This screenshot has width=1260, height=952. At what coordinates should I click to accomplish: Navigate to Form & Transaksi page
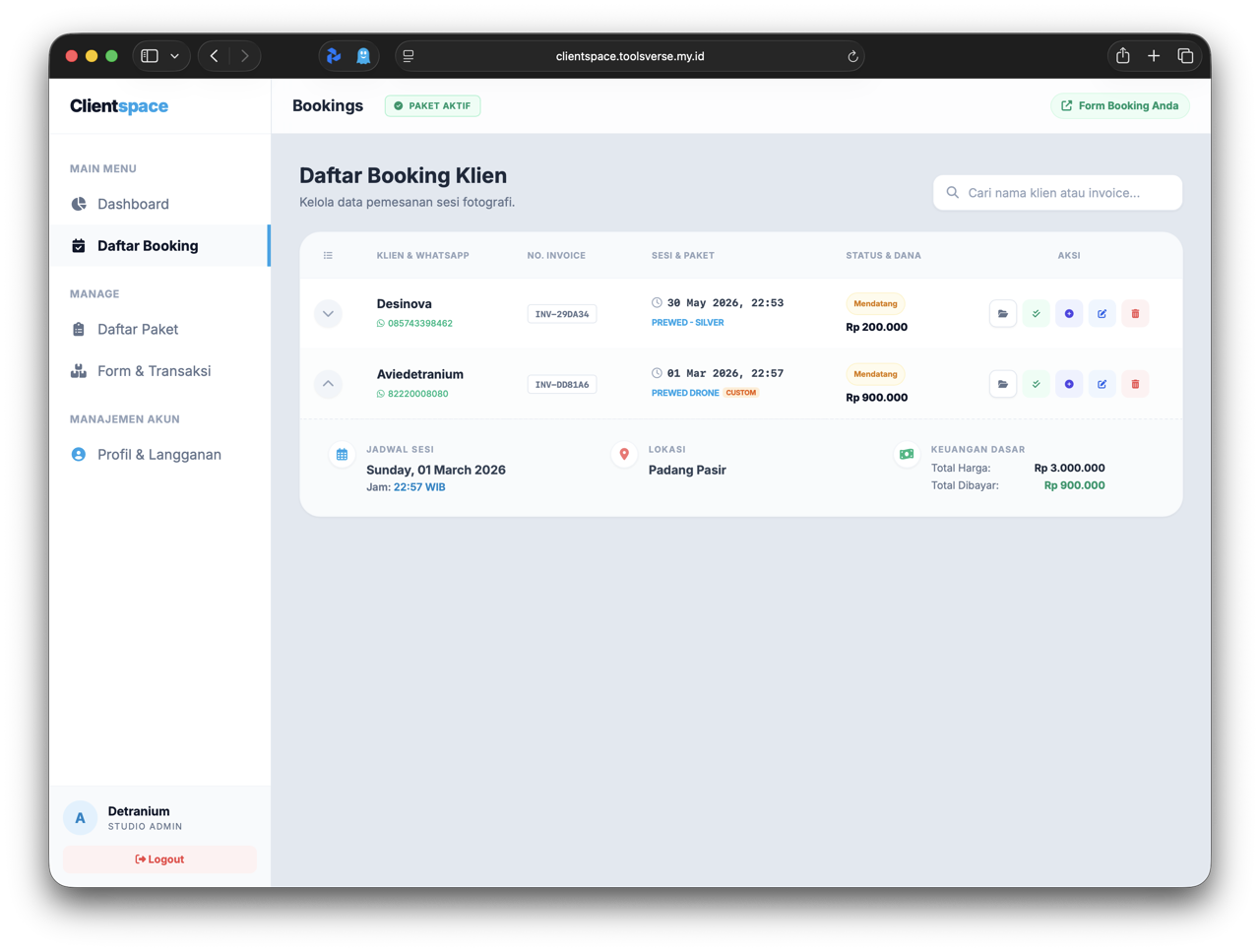[x=154, y=371]
